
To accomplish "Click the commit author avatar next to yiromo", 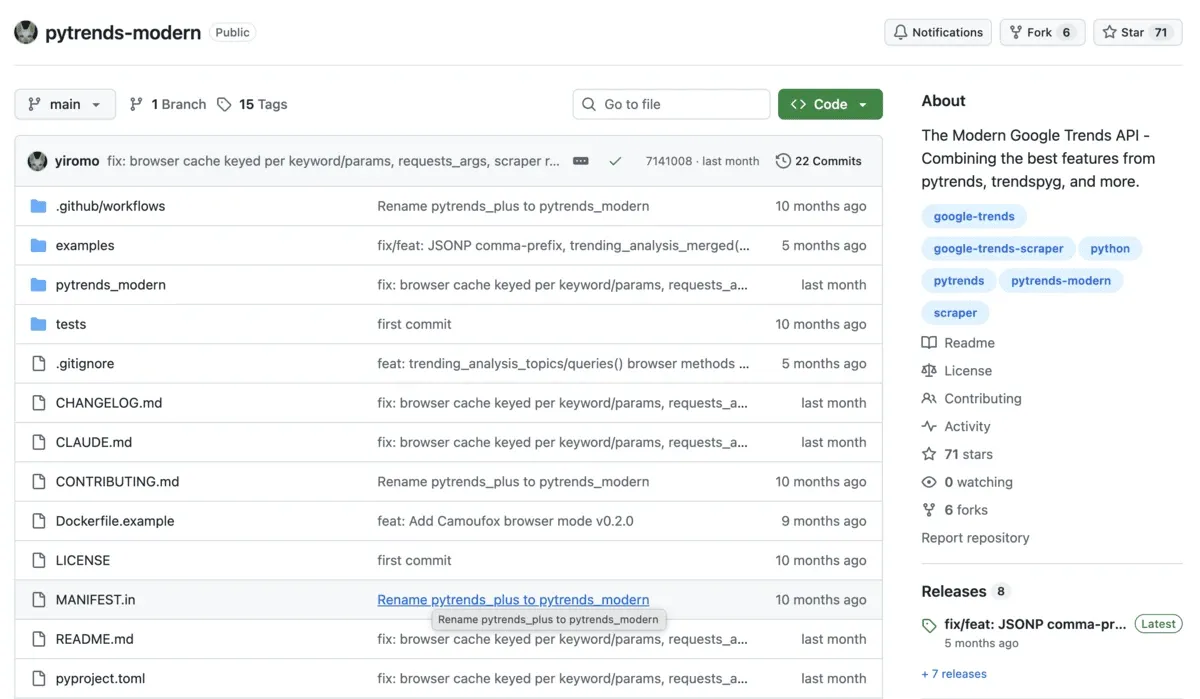I will click(37, 161).
